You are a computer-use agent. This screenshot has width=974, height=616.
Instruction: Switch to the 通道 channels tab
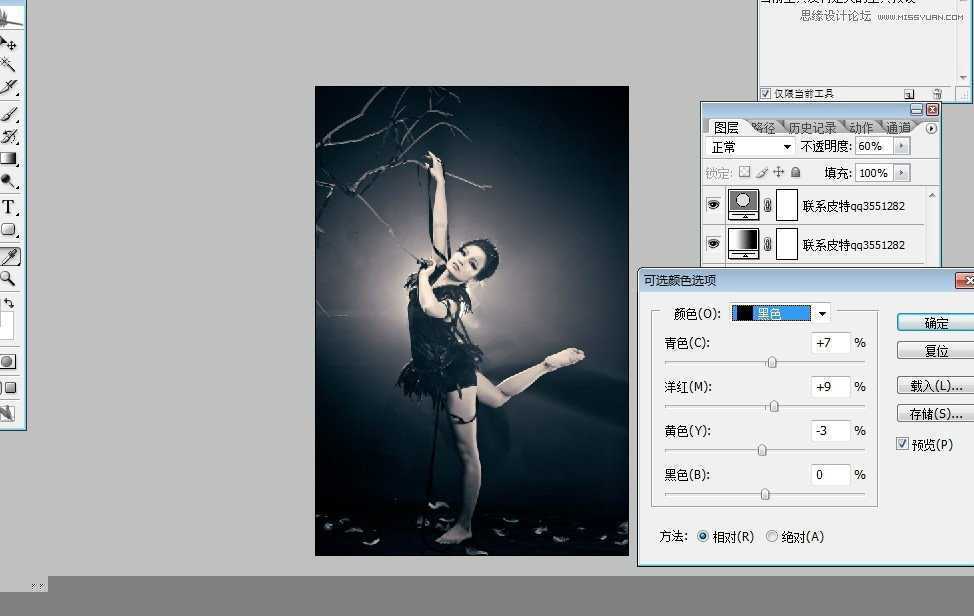(898, 128)
